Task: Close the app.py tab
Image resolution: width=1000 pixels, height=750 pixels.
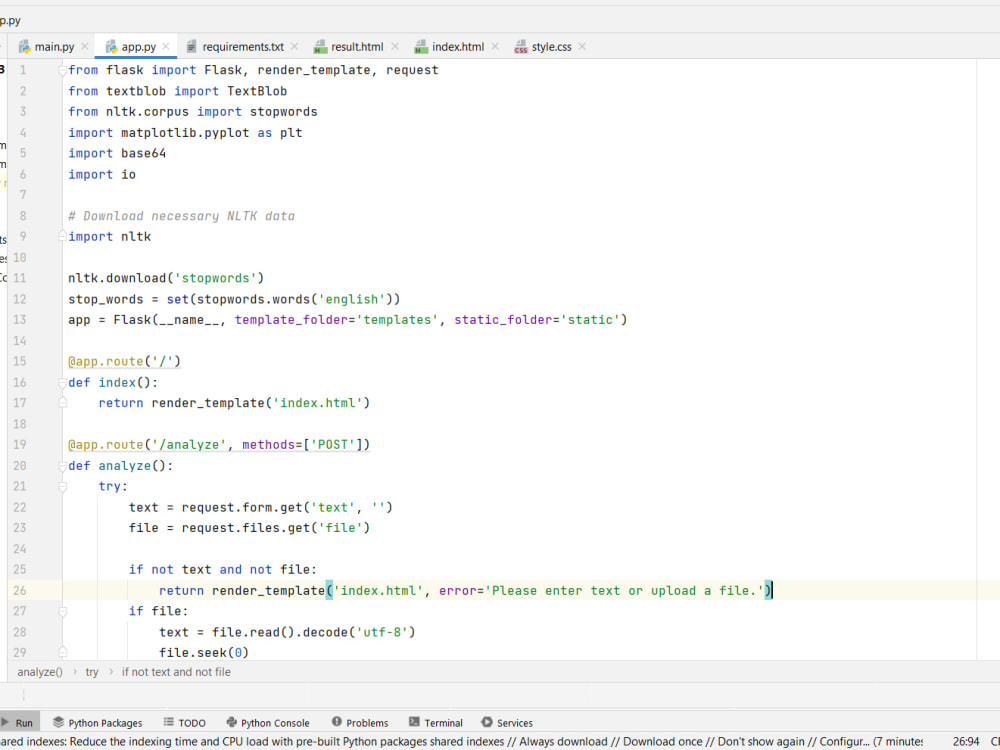Action: pyautogui.click(x=166, y=47)
